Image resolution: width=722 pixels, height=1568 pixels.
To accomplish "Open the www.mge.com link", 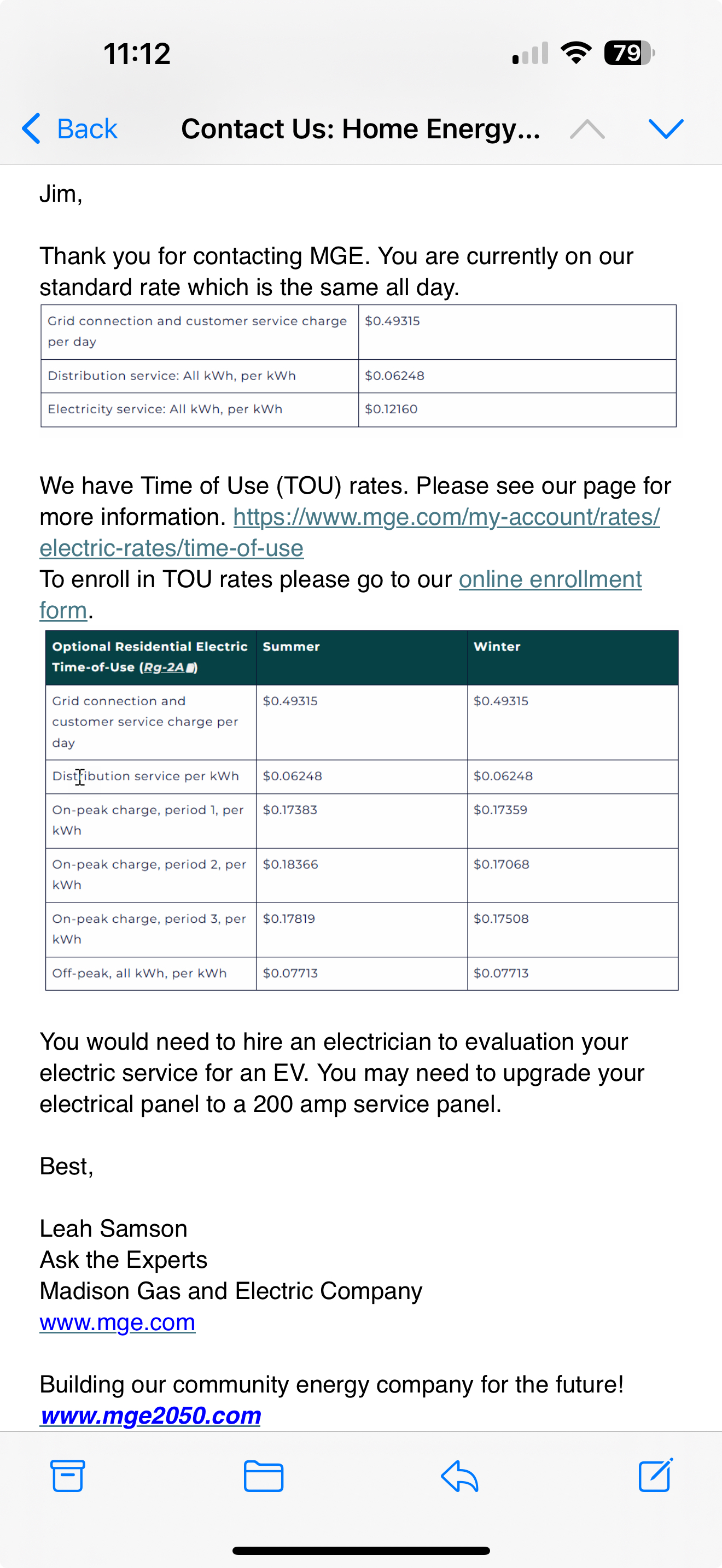I will pos(118,1322).
